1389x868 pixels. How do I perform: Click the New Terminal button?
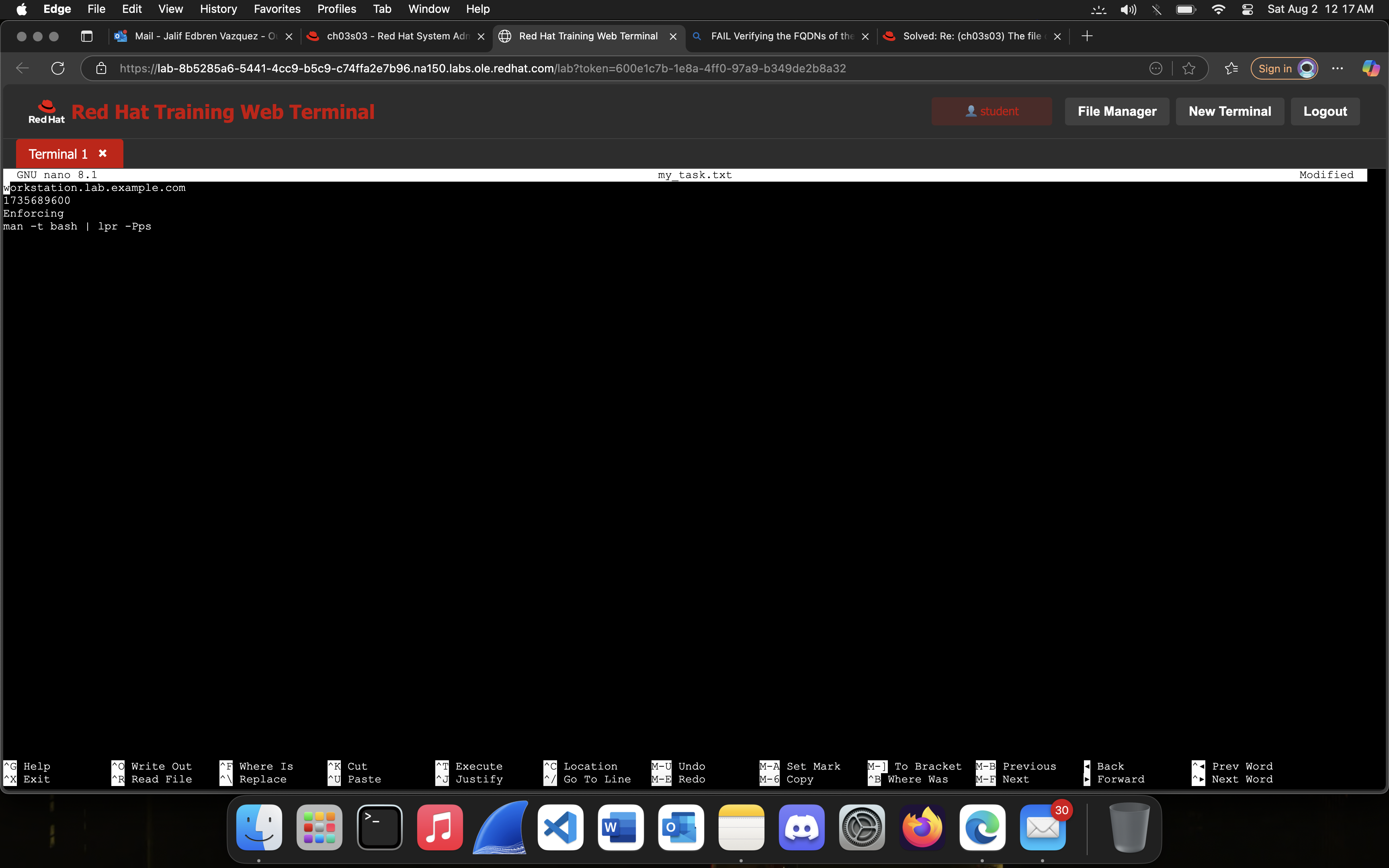click(x=1229, y=111)
